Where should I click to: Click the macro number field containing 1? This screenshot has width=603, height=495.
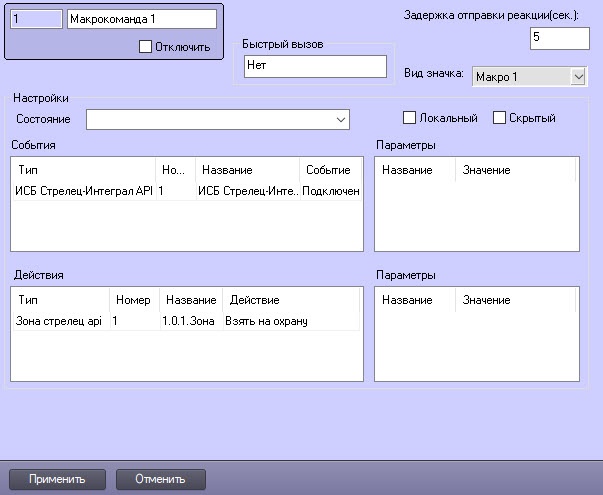tap(37, 19)
